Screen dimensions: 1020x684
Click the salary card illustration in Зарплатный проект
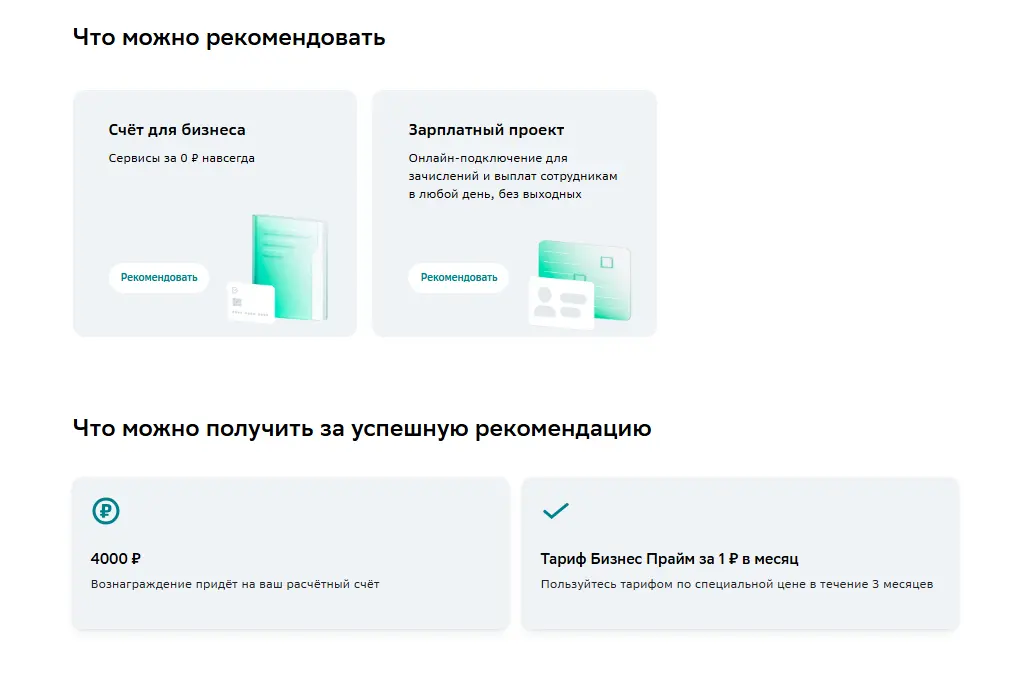580,284
